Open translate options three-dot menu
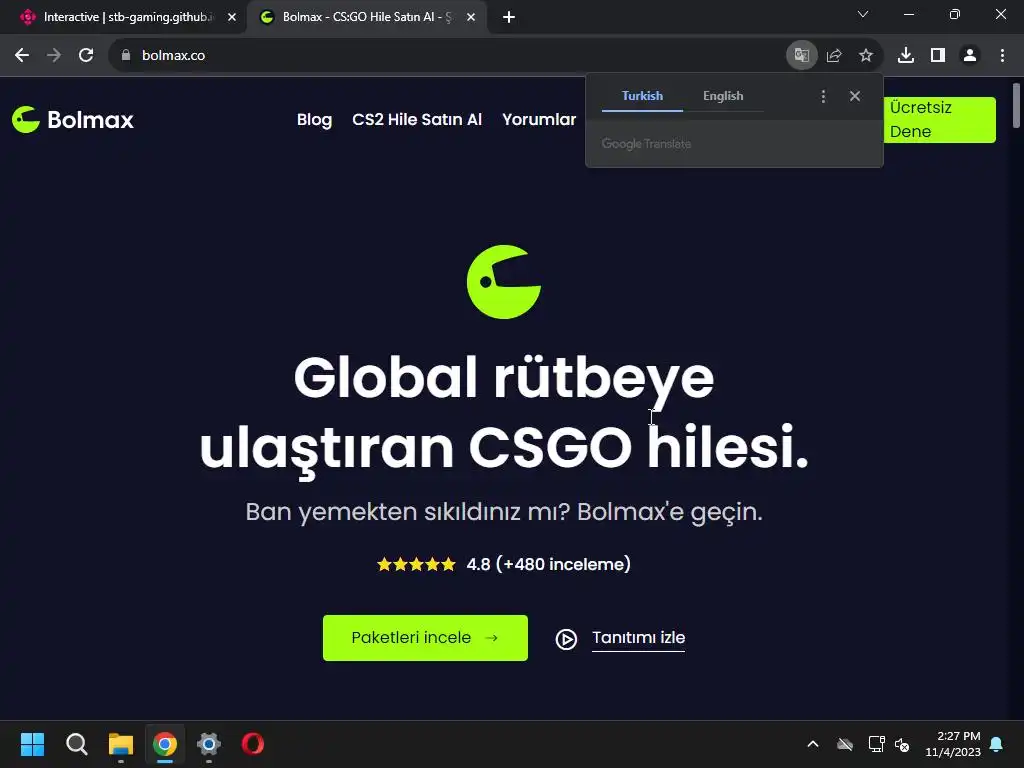The width and height of the screenshot is (1024, 768). 824,96
